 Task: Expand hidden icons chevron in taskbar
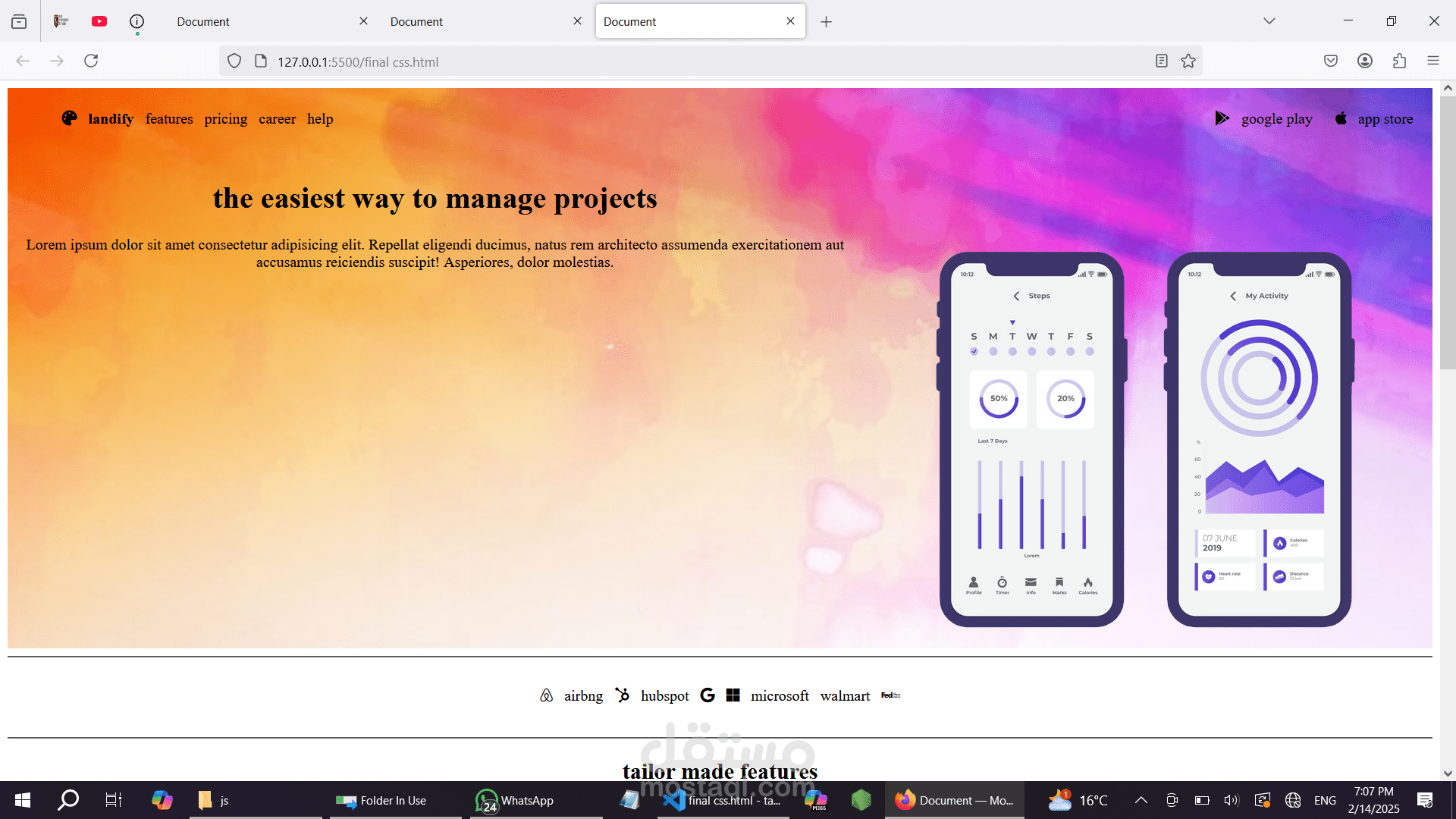1141,800
